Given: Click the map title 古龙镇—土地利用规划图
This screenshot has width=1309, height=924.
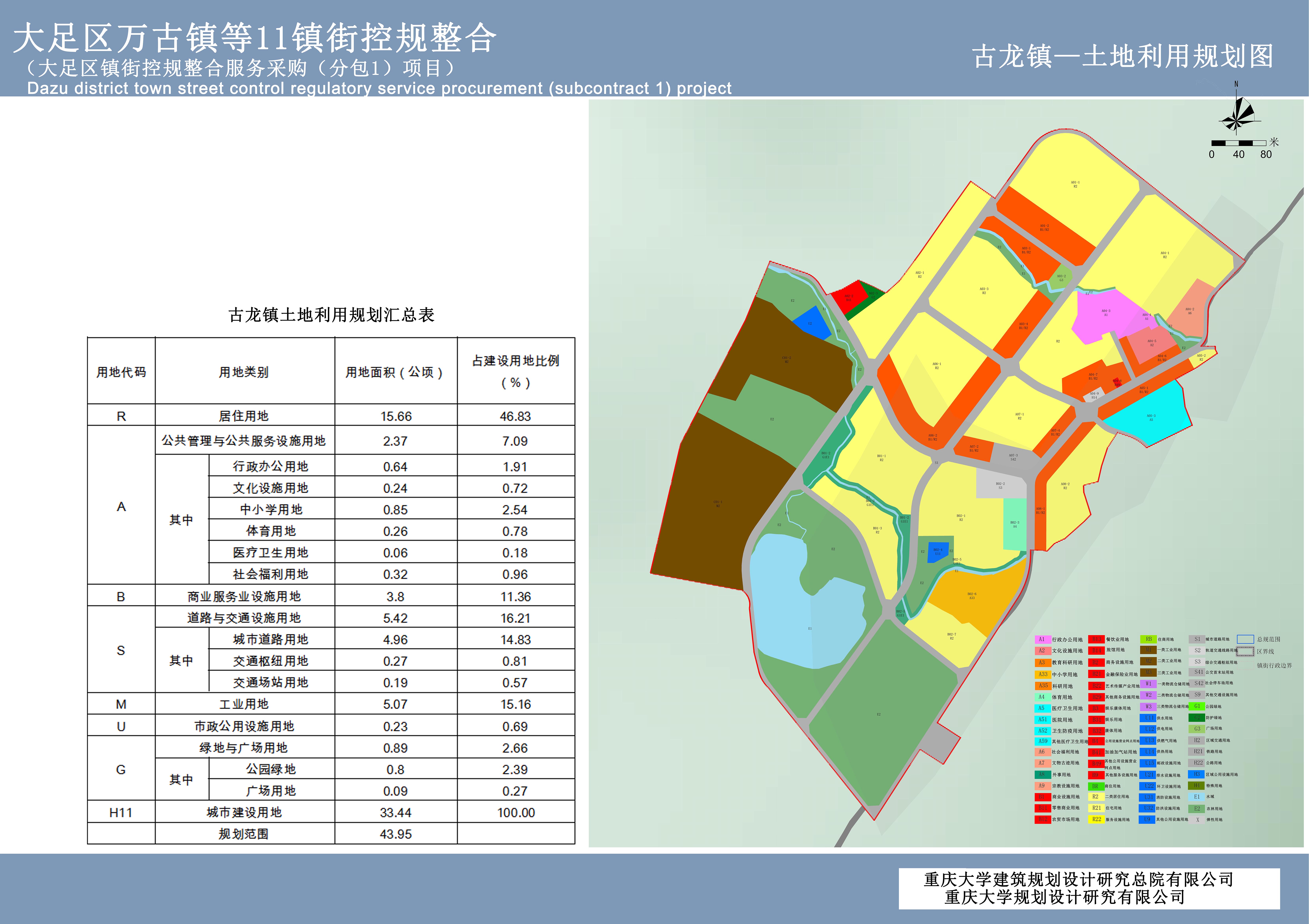Looking at the screenshot, I should [1123, 57].
